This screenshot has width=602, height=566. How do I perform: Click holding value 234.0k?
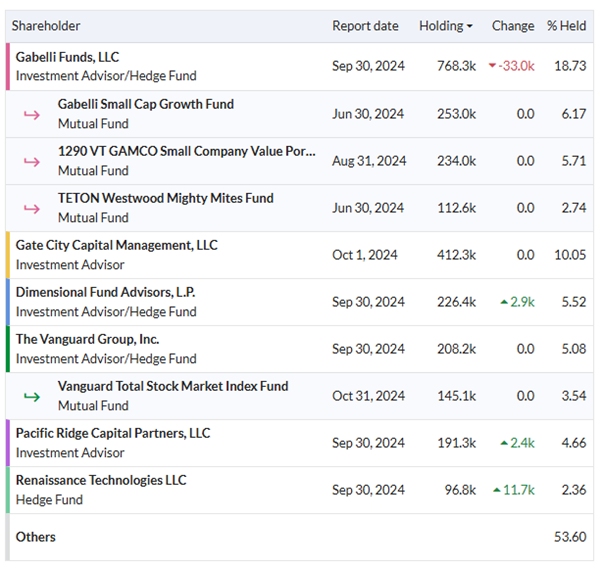(x=456, y=161)
